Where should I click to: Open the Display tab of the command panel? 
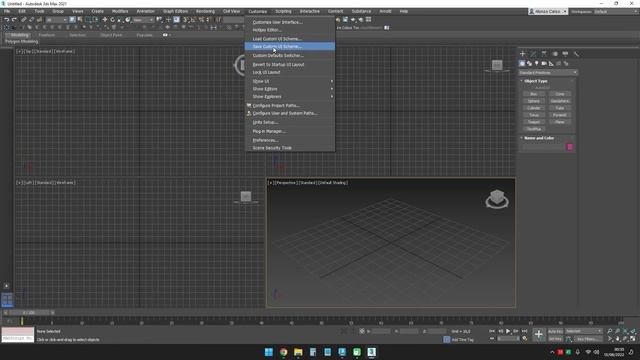565,53
